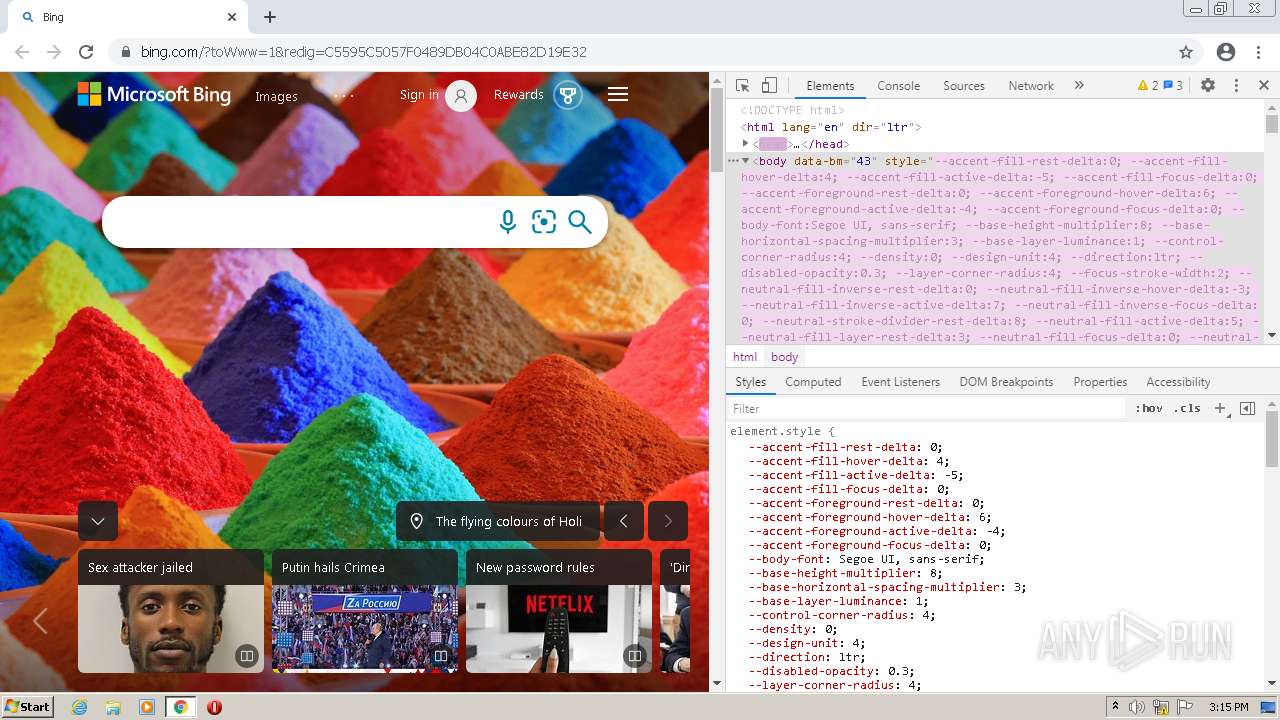Open File Explorer from taskbar
Viewport: 1280px width, 720px height.
pos(113,707)
